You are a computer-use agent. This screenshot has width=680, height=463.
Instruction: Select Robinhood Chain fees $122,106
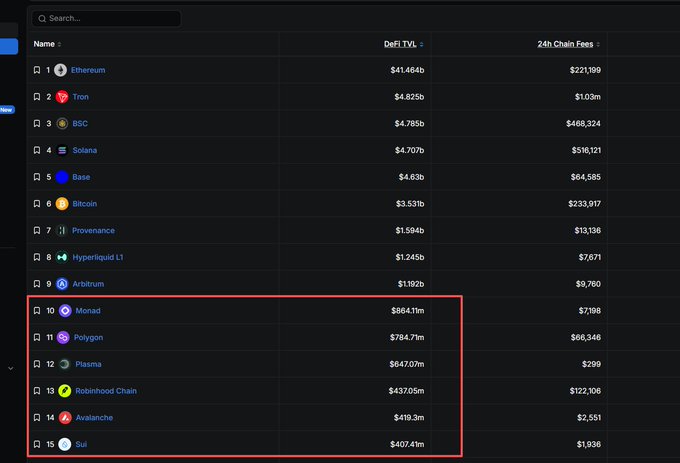[x=585, y=391]
